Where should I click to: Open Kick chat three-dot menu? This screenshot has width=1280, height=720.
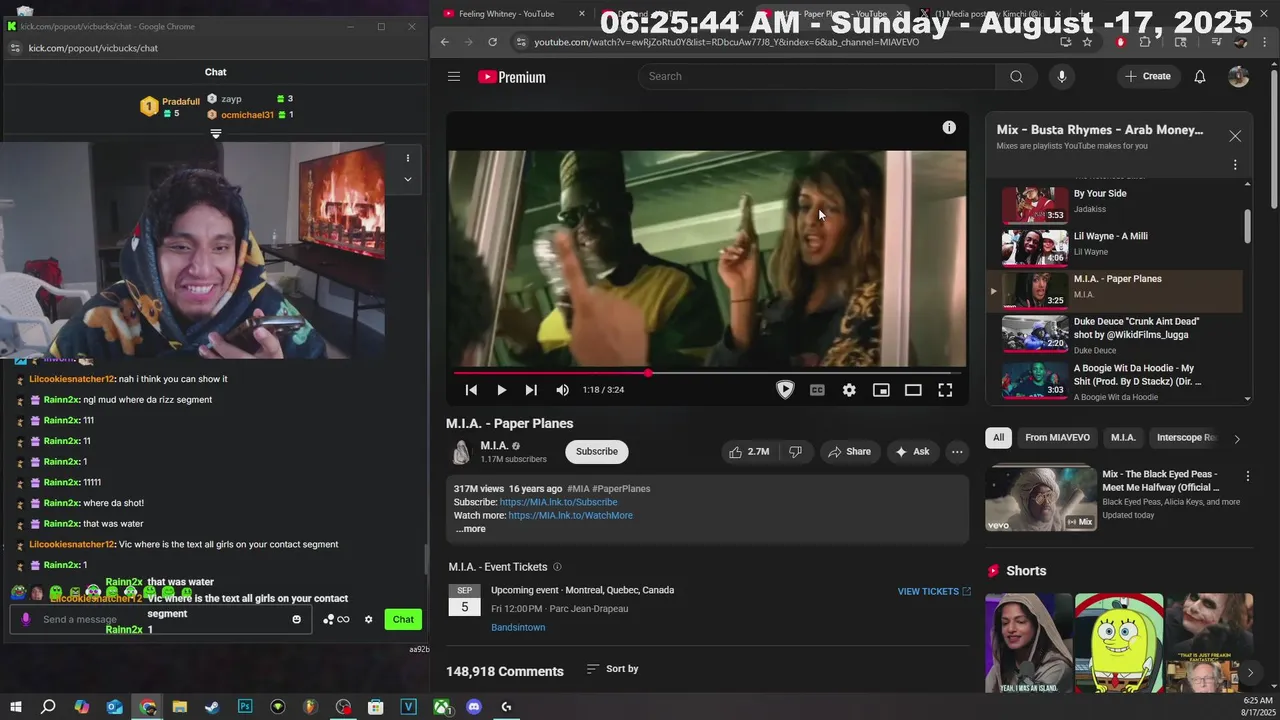pos(408,158)
